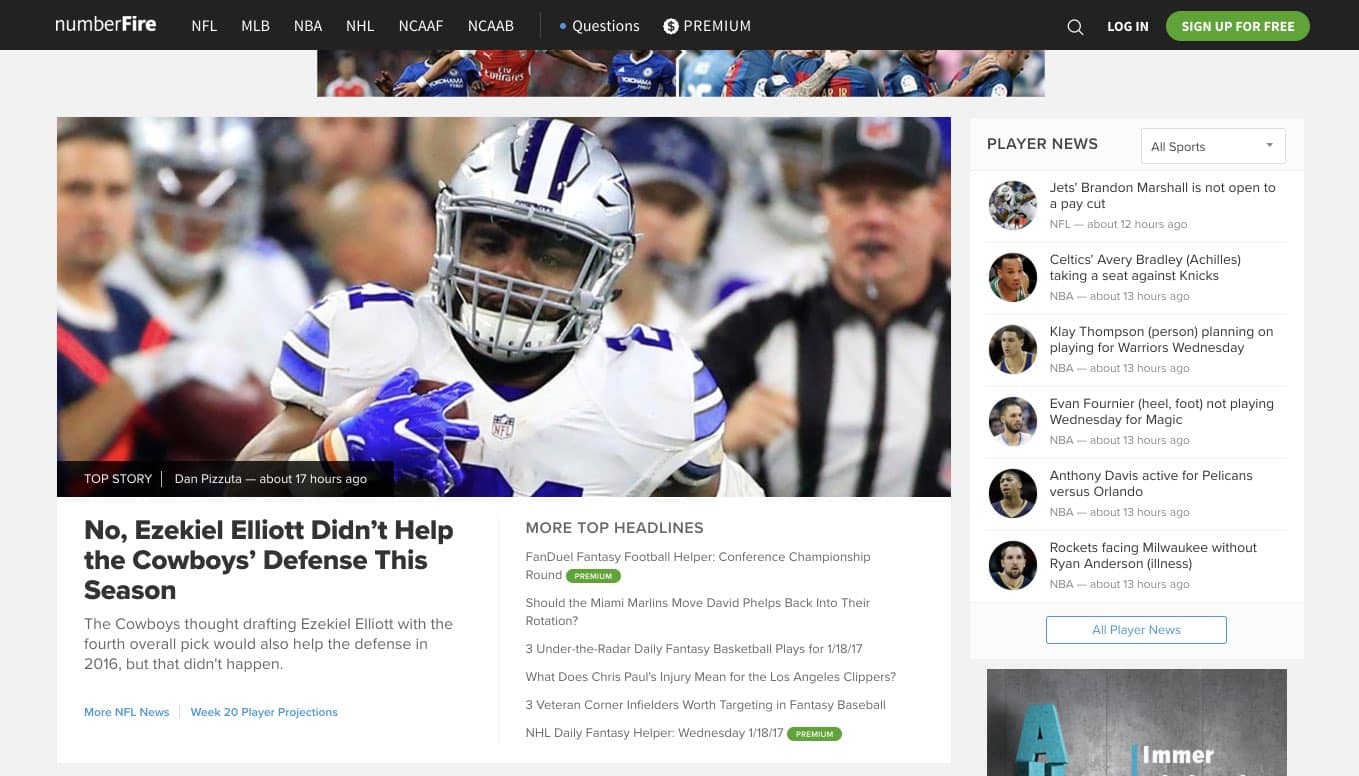Open the MLB menu
Screen dimensions: 1359x776
click(x=255, y=26)
